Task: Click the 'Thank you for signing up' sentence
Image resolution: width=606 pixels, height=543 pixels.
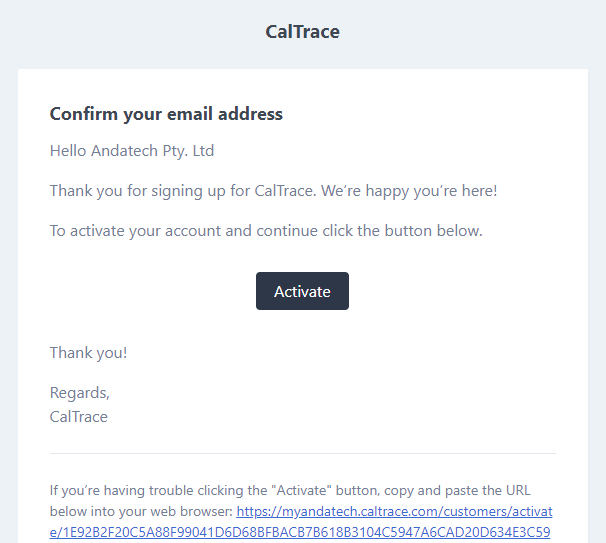Action: pyautogui.click(x=274, y=191)
